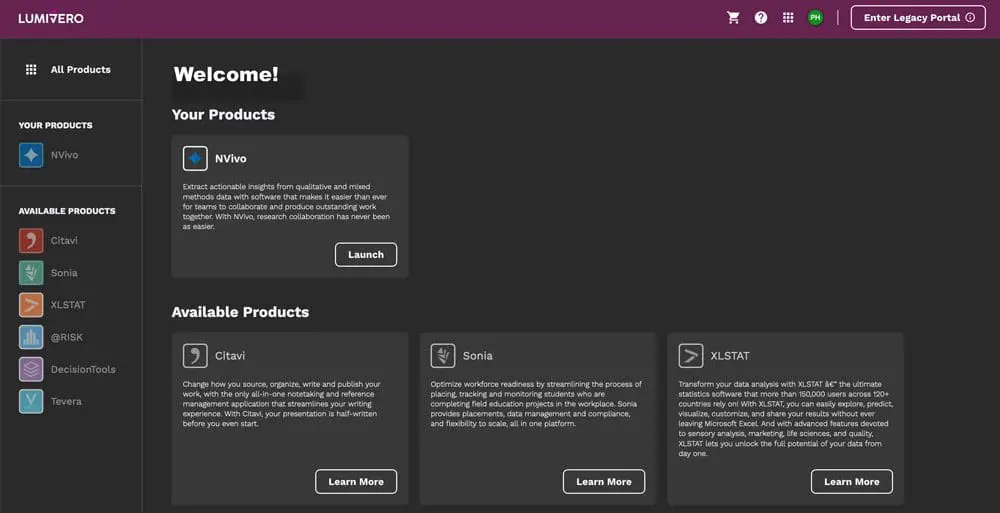Click Learn More on the XLSTAT card
The image size is (1000, 513).
pos(852,482)
